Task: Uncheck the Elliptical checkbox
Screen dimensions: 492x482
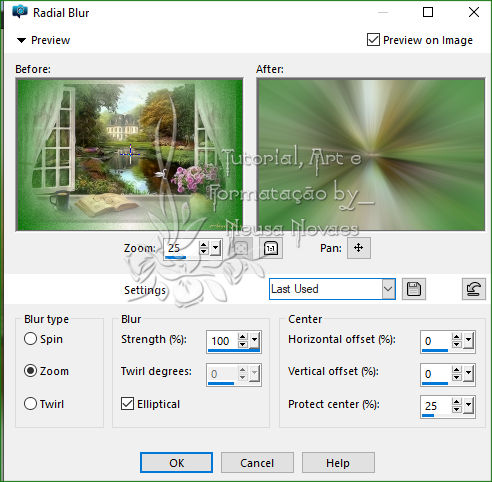Action: click(x=127, y=404)
